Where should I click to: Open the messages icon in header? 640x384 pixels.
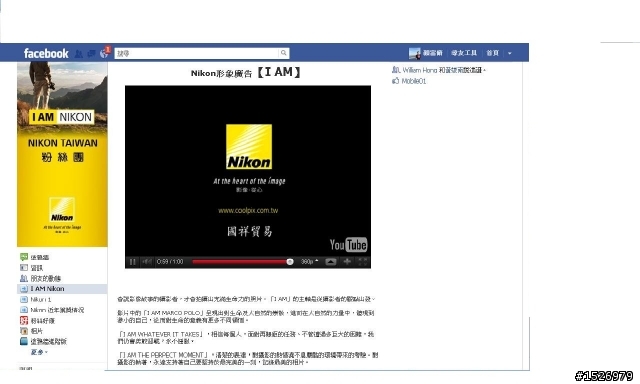tap(91, 53)
